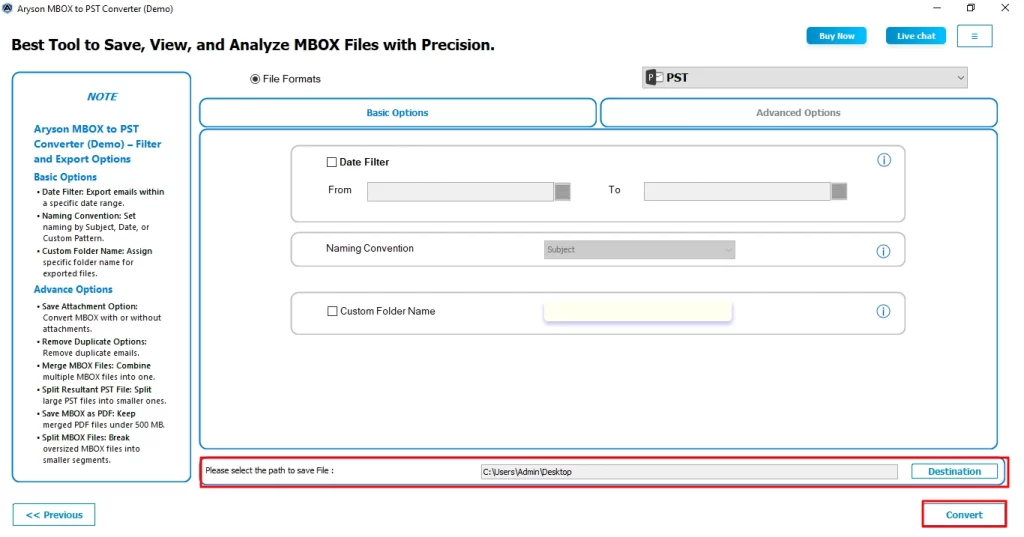Image resolution: width=1024 pixels, height=537 pixels.
Task: Click the Naming Convention info icon
Action: tap(883, 252)
